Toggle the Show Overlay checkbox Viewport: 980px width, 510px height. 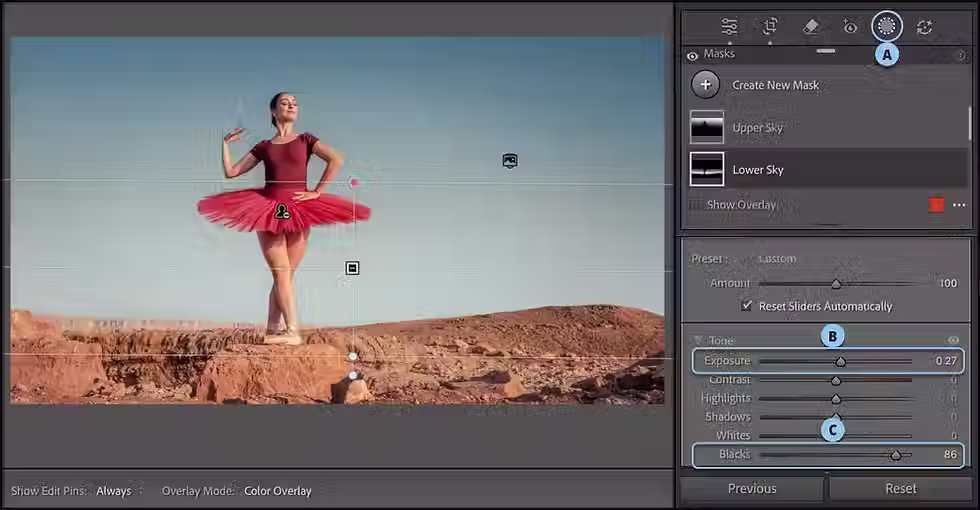click(x=694, y=204)
